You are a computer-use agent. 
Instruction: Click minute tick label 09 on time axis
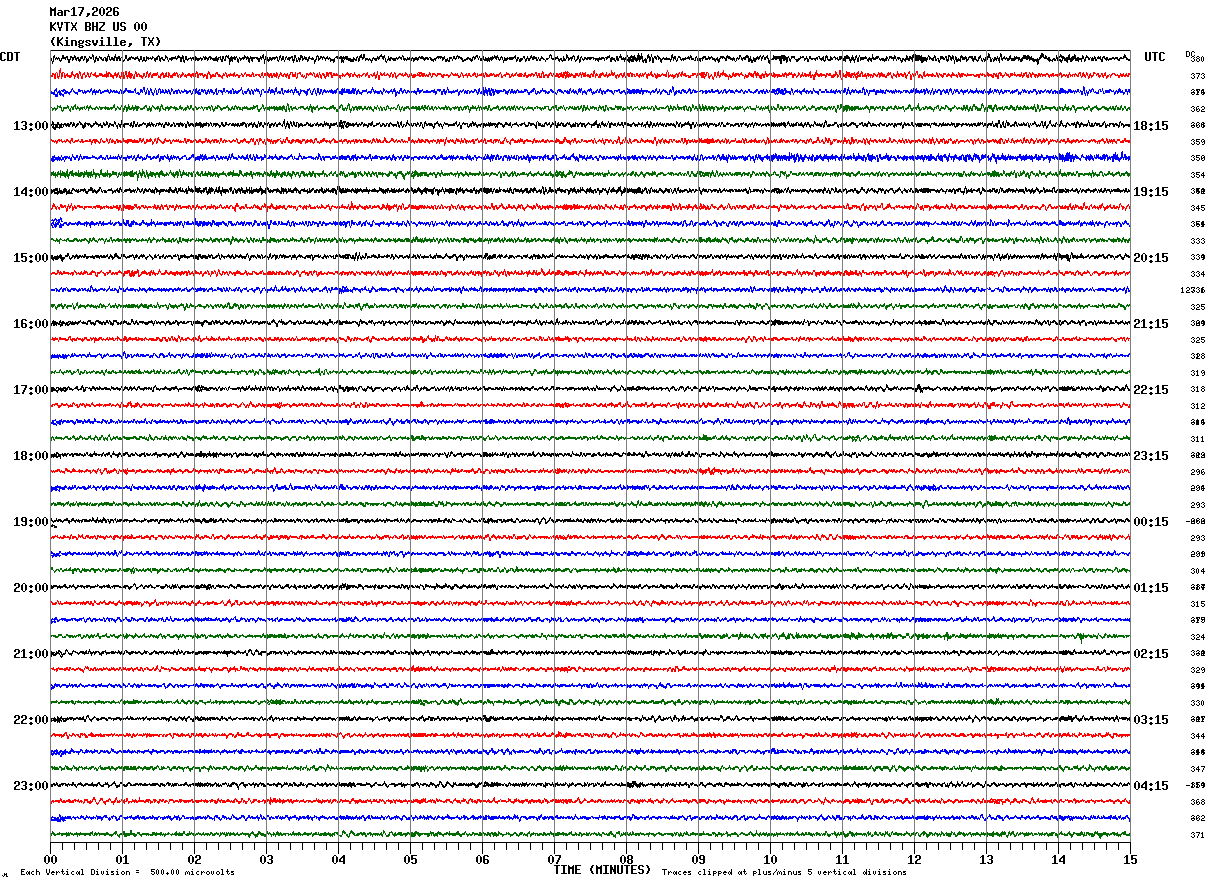pos(698,859)
